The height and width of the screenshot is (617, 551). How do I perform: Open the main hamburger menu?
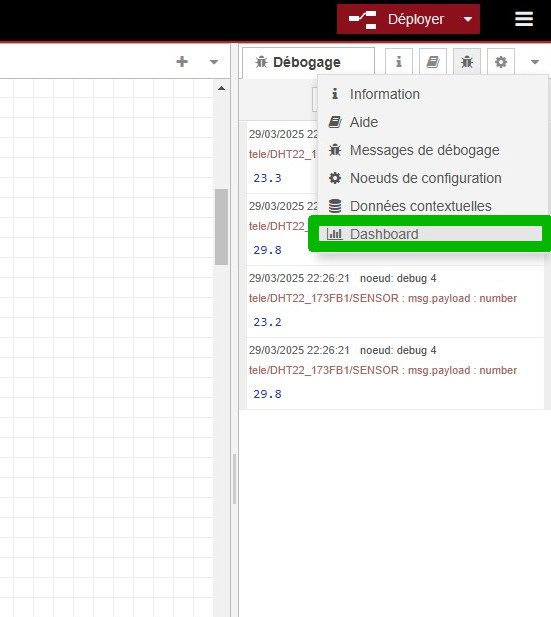click(x=524, y=19)
